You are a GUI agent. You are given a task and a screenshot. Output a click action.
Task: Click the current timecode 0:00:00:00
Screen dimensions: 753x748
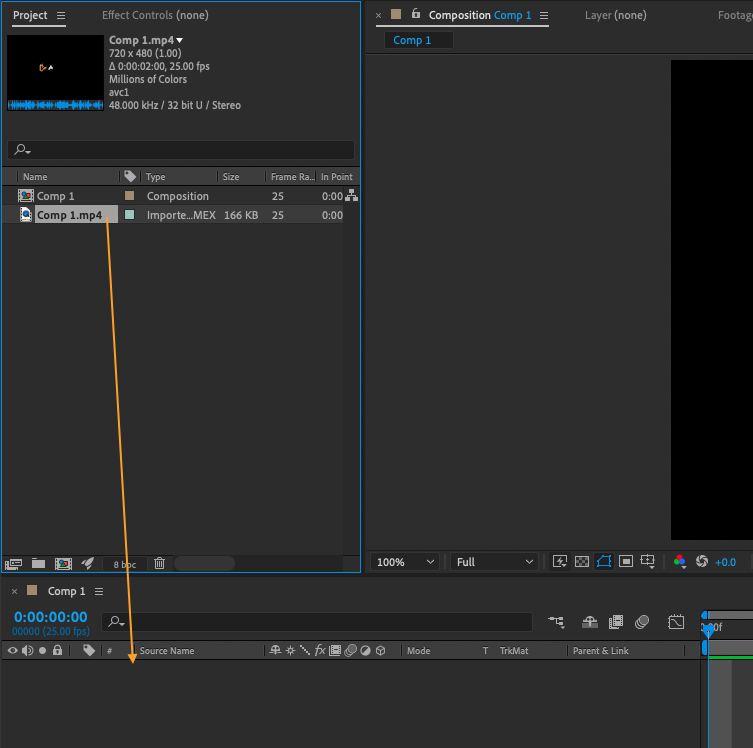pyautogui.click(x=50, y=617)
